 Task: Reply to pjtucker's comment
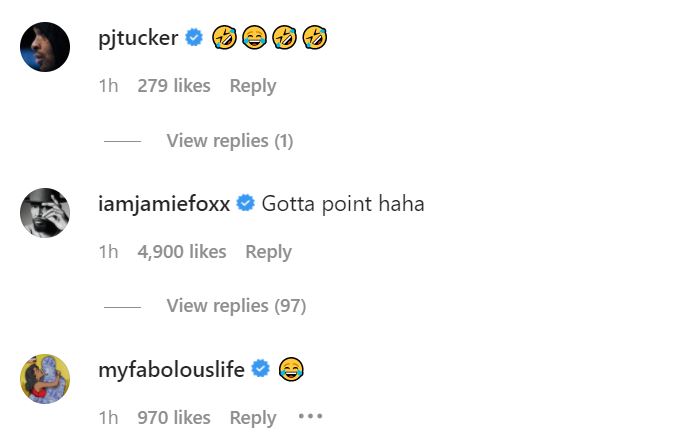[x=252, y=86]
